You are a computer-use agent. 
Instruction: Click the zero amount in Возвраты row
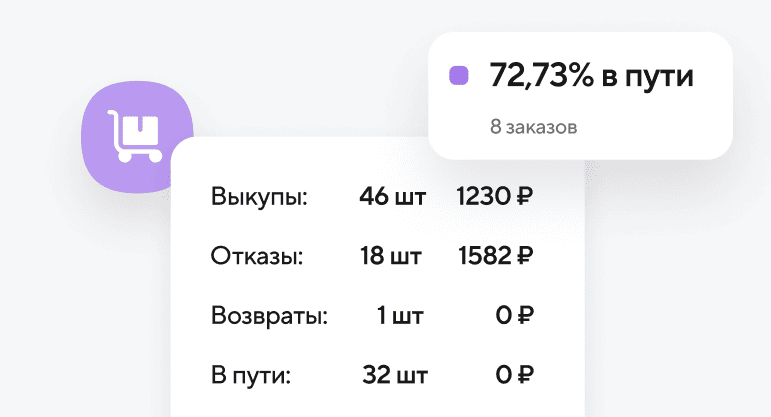pyautogui.click(x=504, y=316)
